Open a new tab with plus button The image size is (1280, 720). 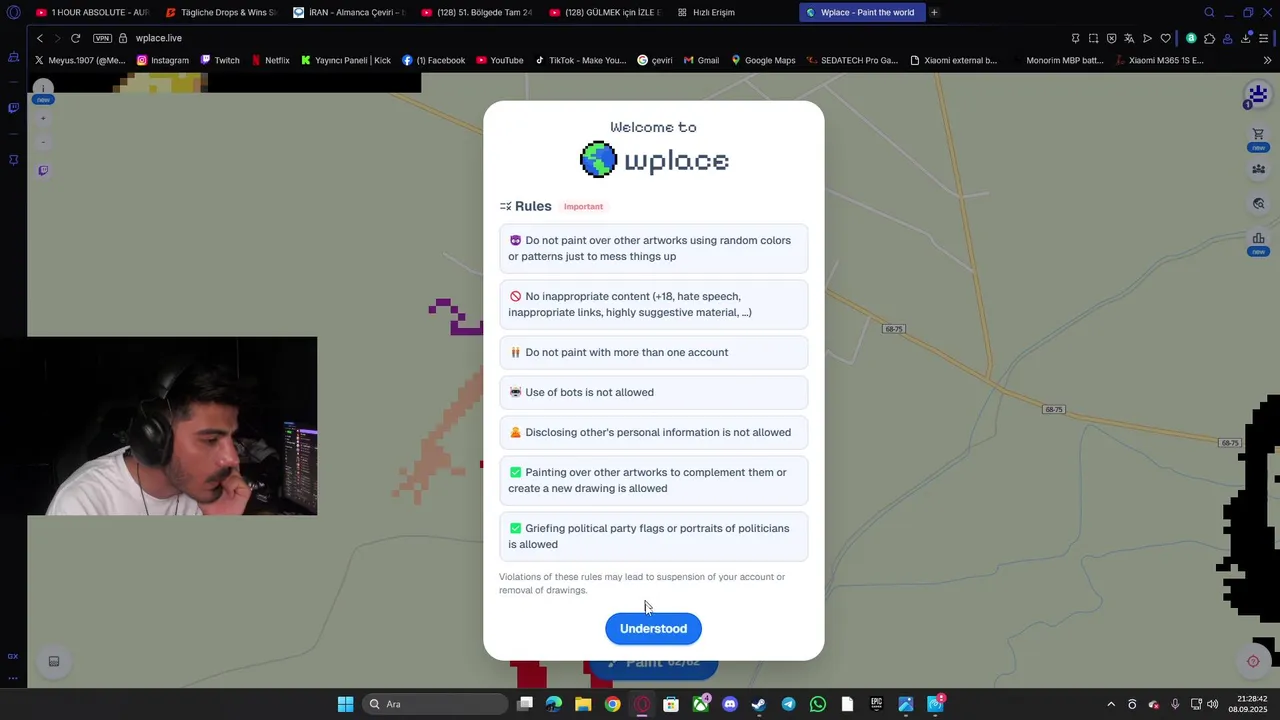(934, 12)
